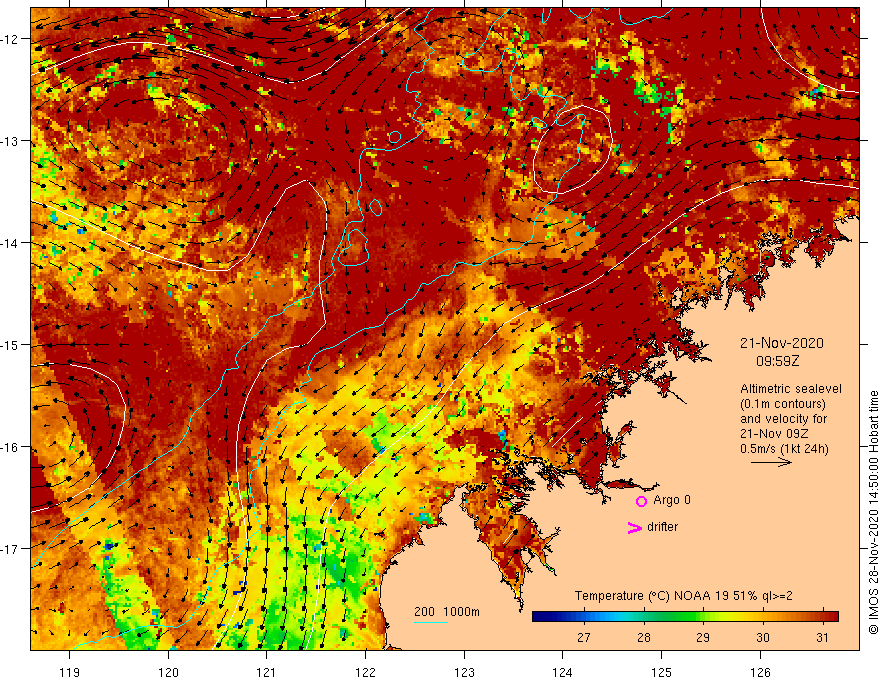Click the 126 longitude axis label
The image size is (880, 680).
[760, 672]
